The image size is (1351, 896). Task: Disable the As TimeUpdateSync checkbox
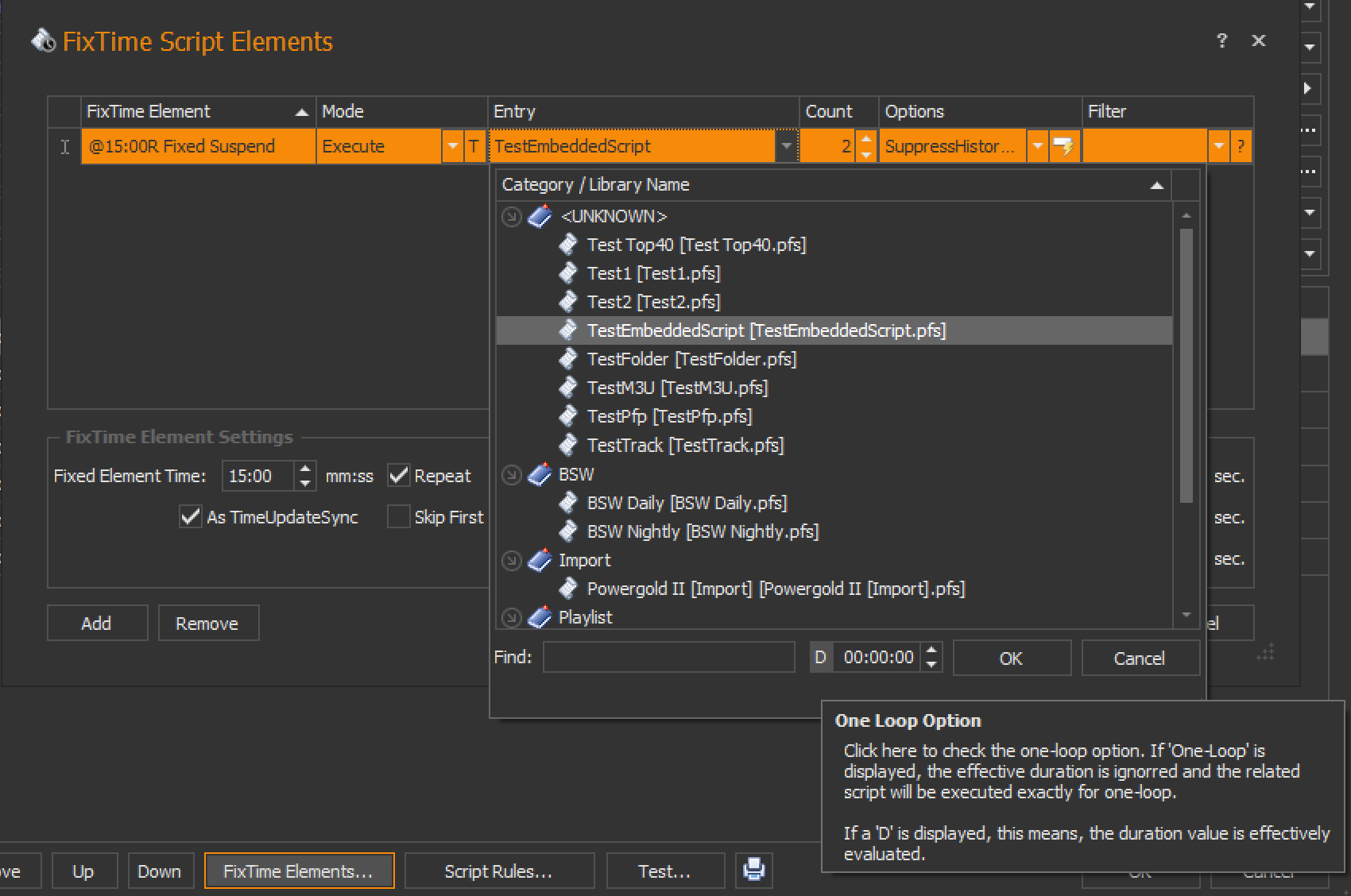point(191,517)
